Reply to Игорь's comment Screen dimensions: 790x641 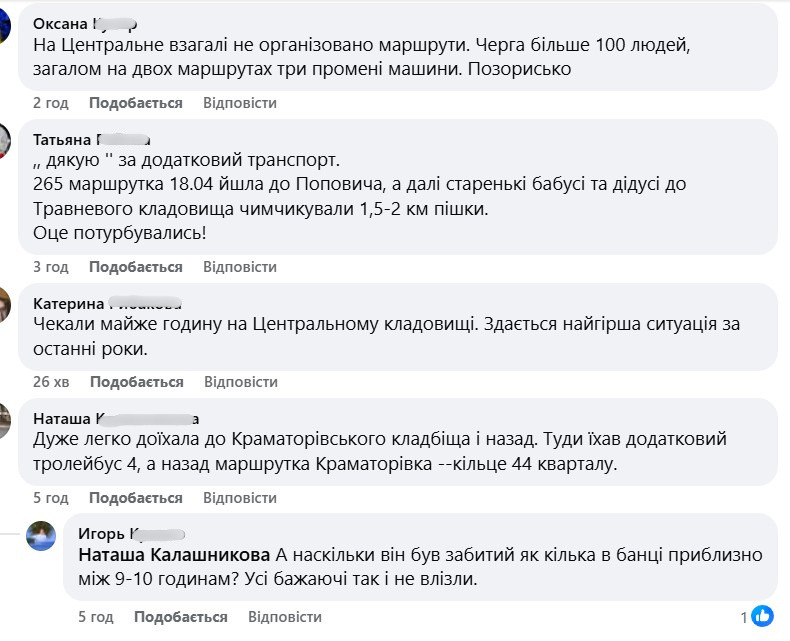tap(285, 617)
